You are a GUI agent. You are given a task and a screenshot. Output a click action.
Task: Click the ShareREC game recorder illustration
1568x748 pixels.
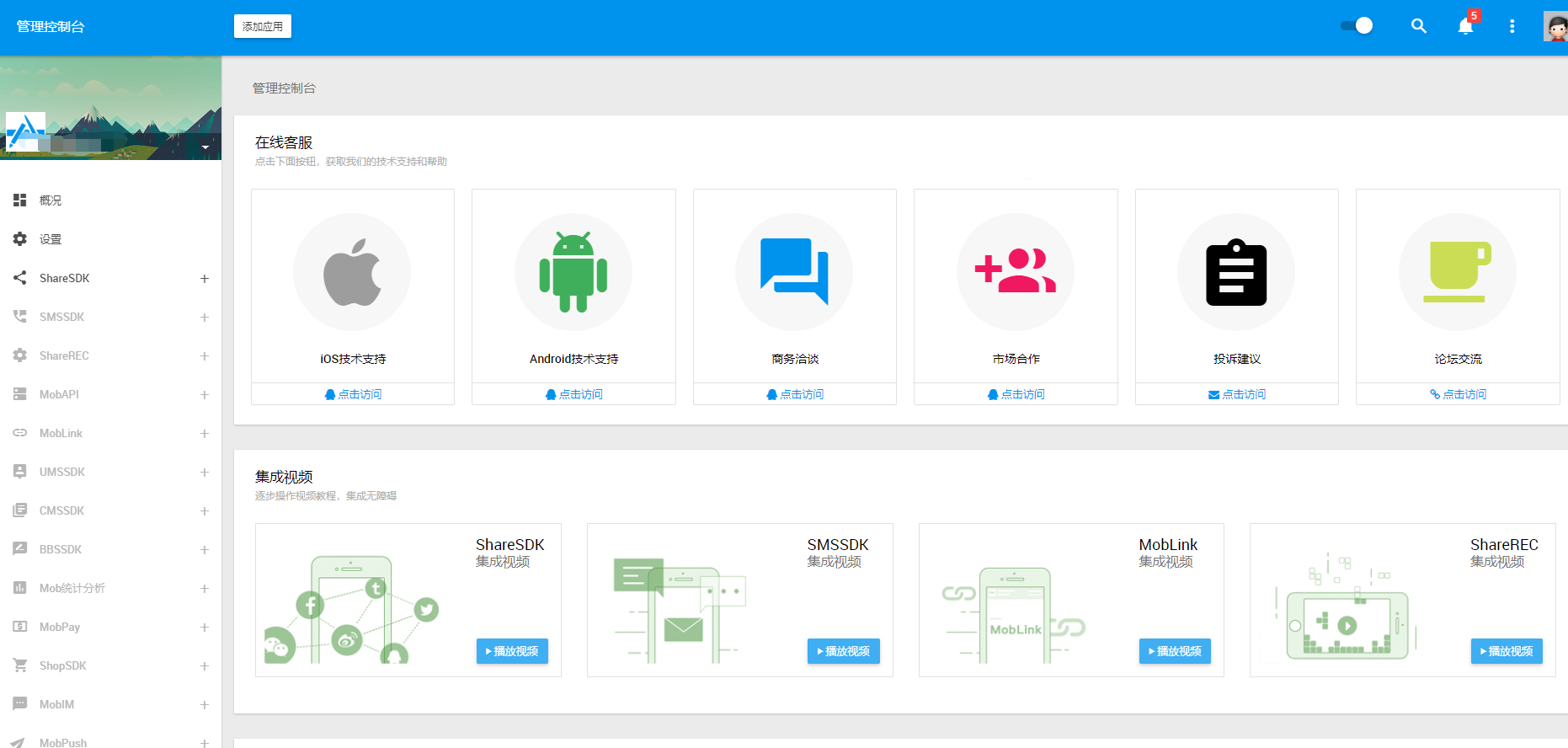click(x=1347, y=606)
